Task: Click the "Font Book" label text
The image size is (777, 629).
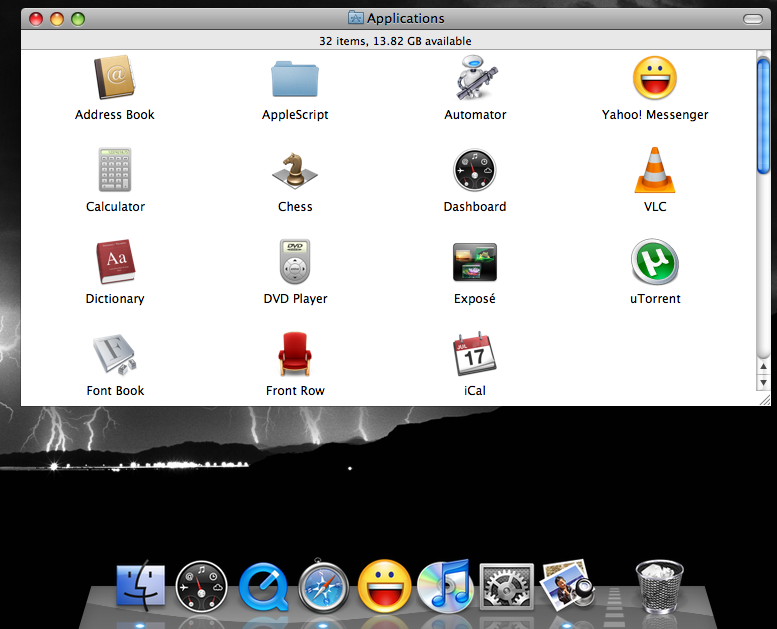Action: (x=115, y=391)
